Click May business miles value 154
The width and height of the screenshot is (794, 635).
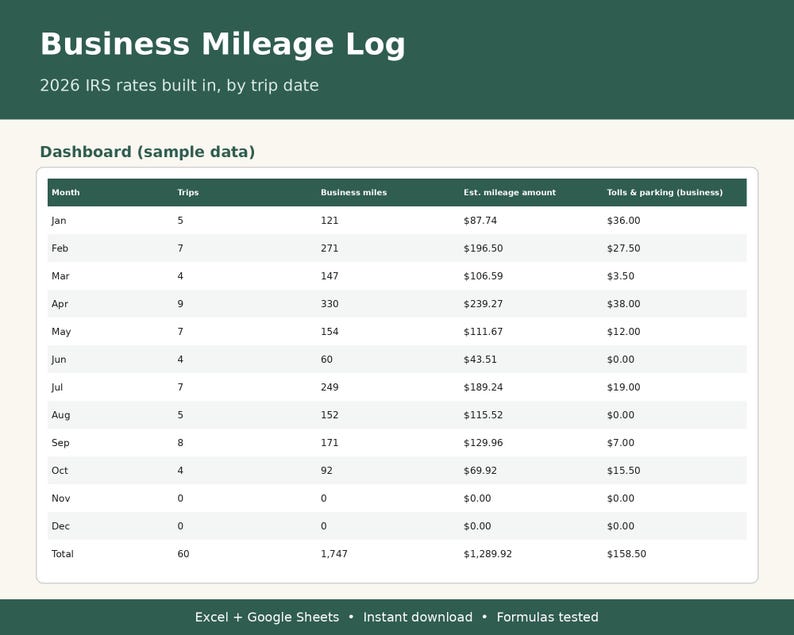coord(329,332)
